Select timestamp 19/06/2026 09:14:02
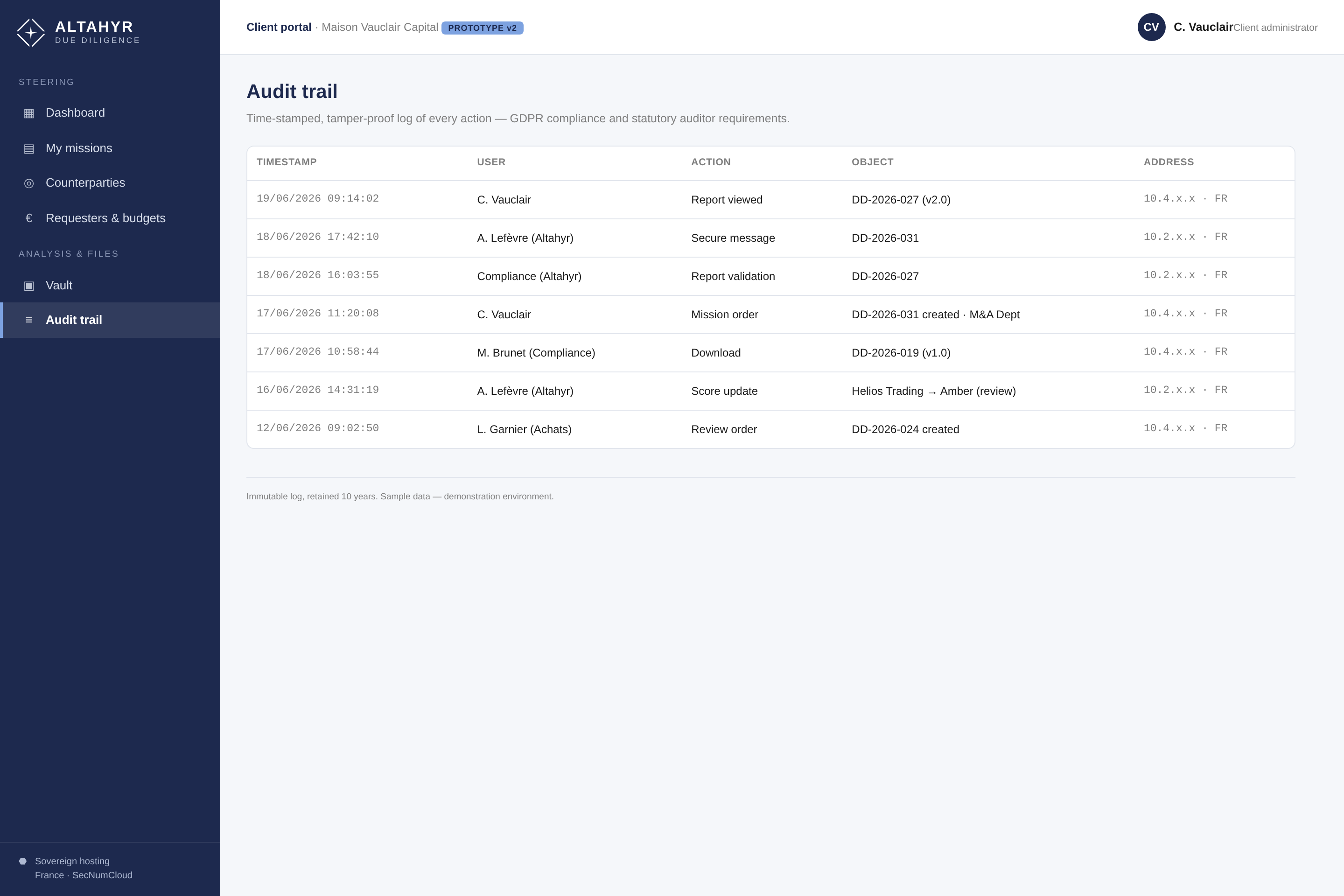This screenshot has width=1344, height=896. point(318,199)
